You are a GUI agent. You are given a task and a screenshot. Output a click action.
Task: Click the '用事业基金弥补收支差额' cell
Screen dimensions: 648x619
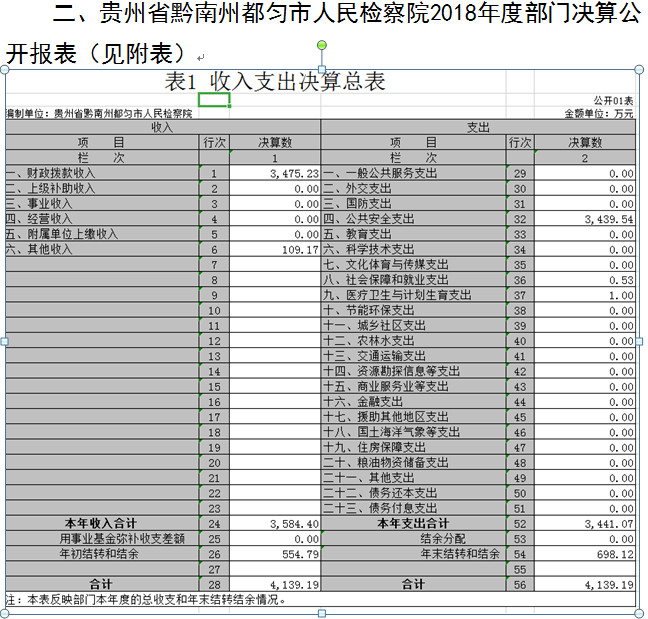(102, 539)
